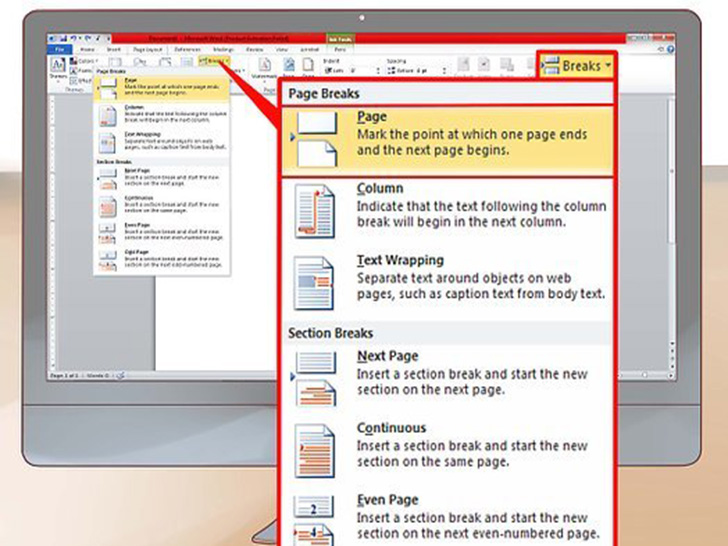Screen dimensions: 728x546
Task: Click the enlarged Breaks dropdown button
Action: [577, 66]
